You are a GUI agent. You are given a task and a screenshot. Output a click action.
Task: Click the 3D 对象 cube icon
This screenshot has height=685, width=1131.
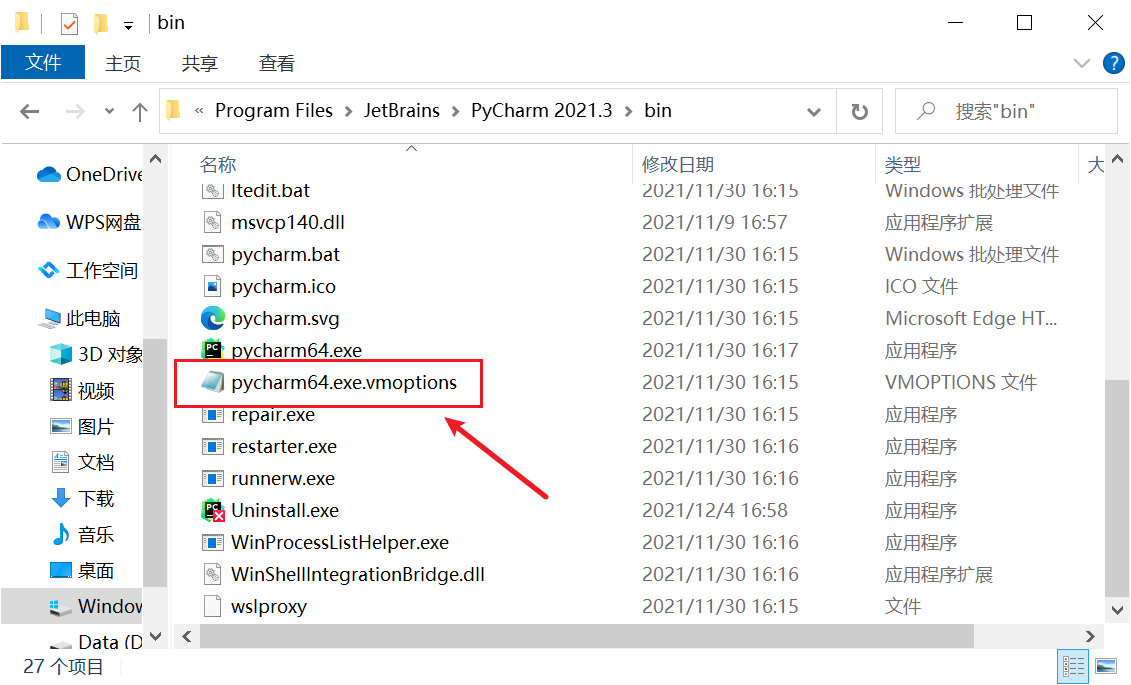pyautogui.click(x=61, y=354)
